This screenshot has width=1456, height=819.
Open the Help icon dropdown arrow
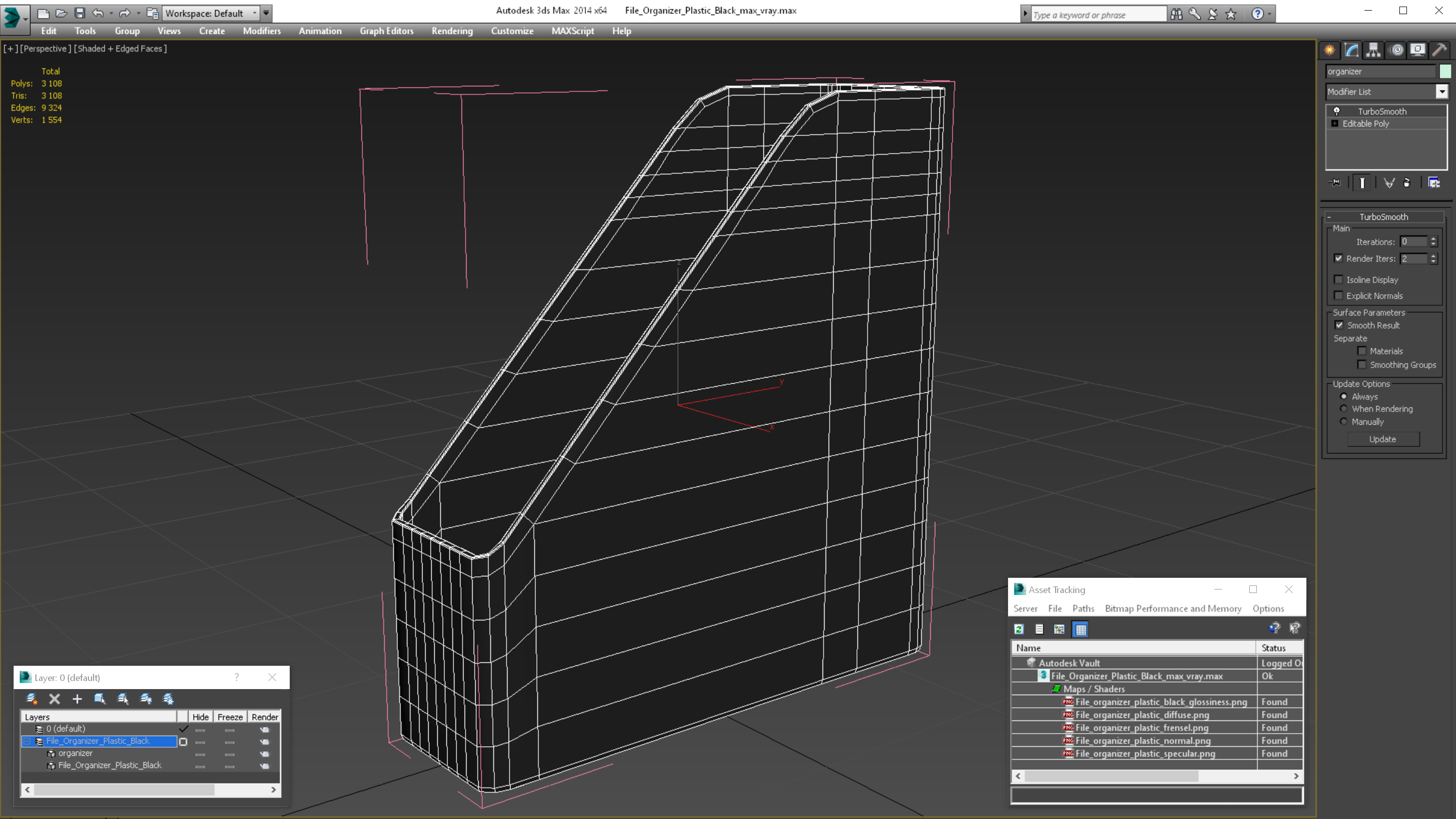1269,14
